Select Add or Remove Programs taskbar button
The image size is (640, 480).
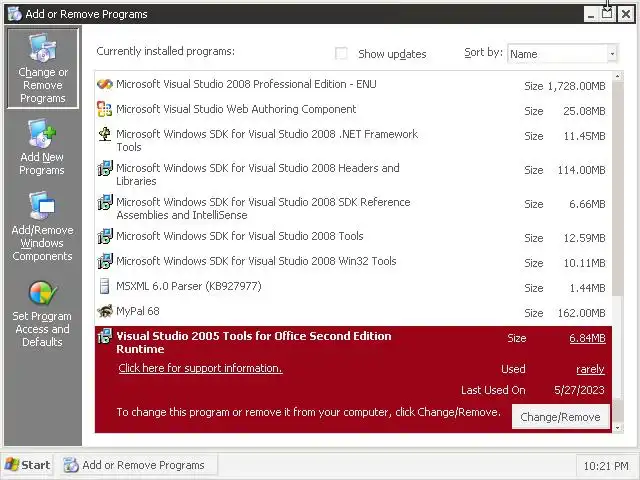point(138,465)
